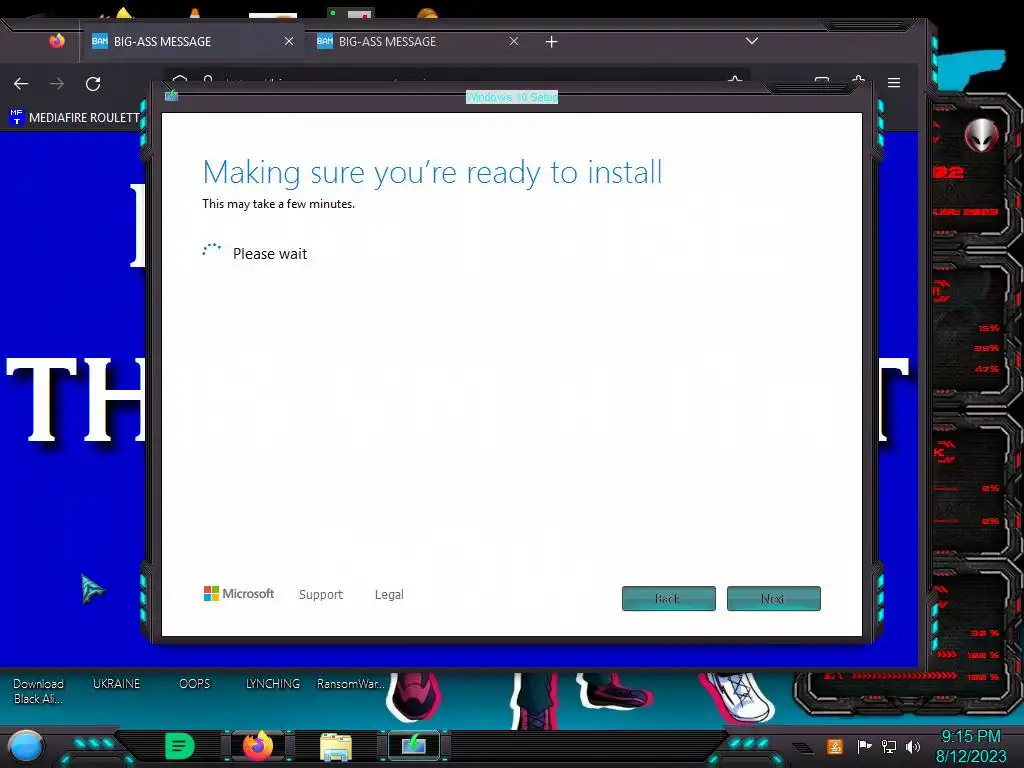Viewport: 1024px width, 768px height.
Task: Open the green notes app on taskbar
Action: pos(180,746)
